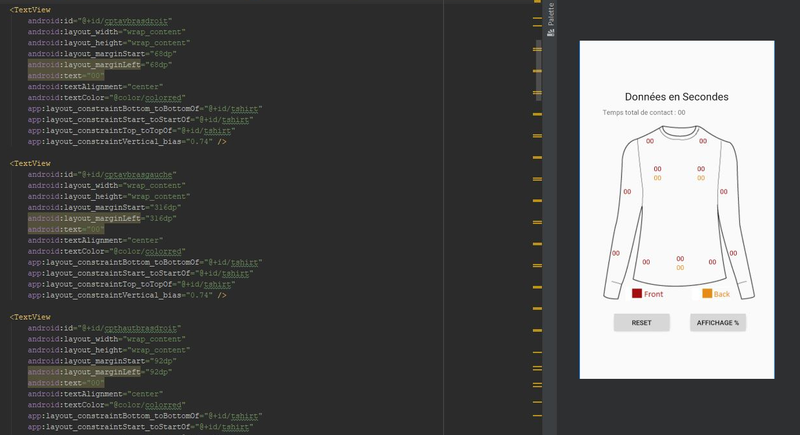Select "Temps total de contact : 00" label
The height and width of the screenshot is (435, 800).
644,113
